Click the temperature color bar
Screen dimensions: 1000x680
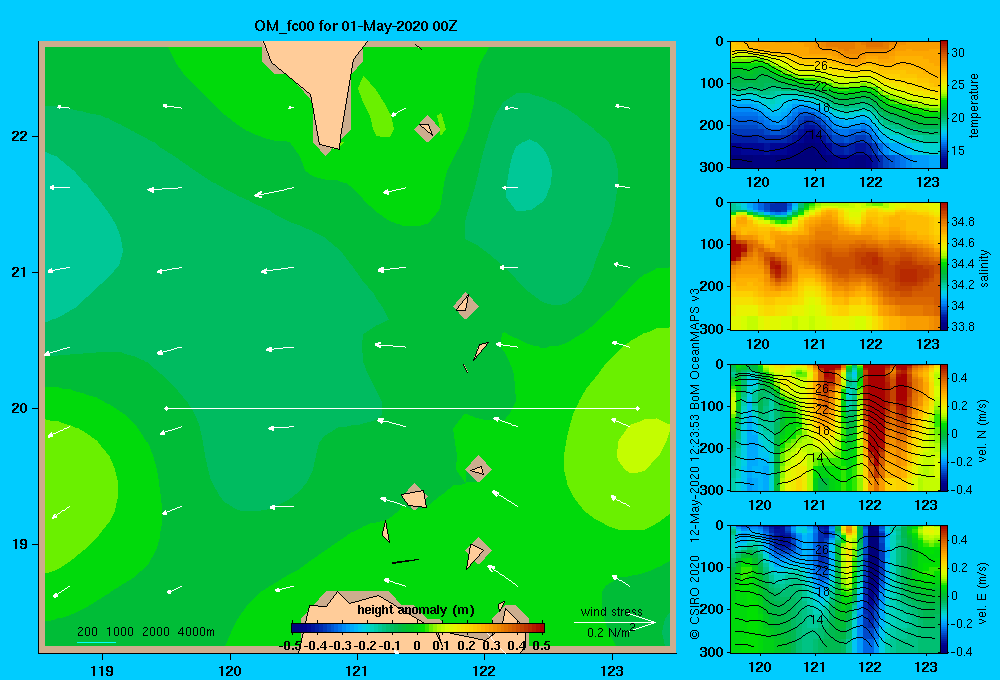(x=944, y=105)
